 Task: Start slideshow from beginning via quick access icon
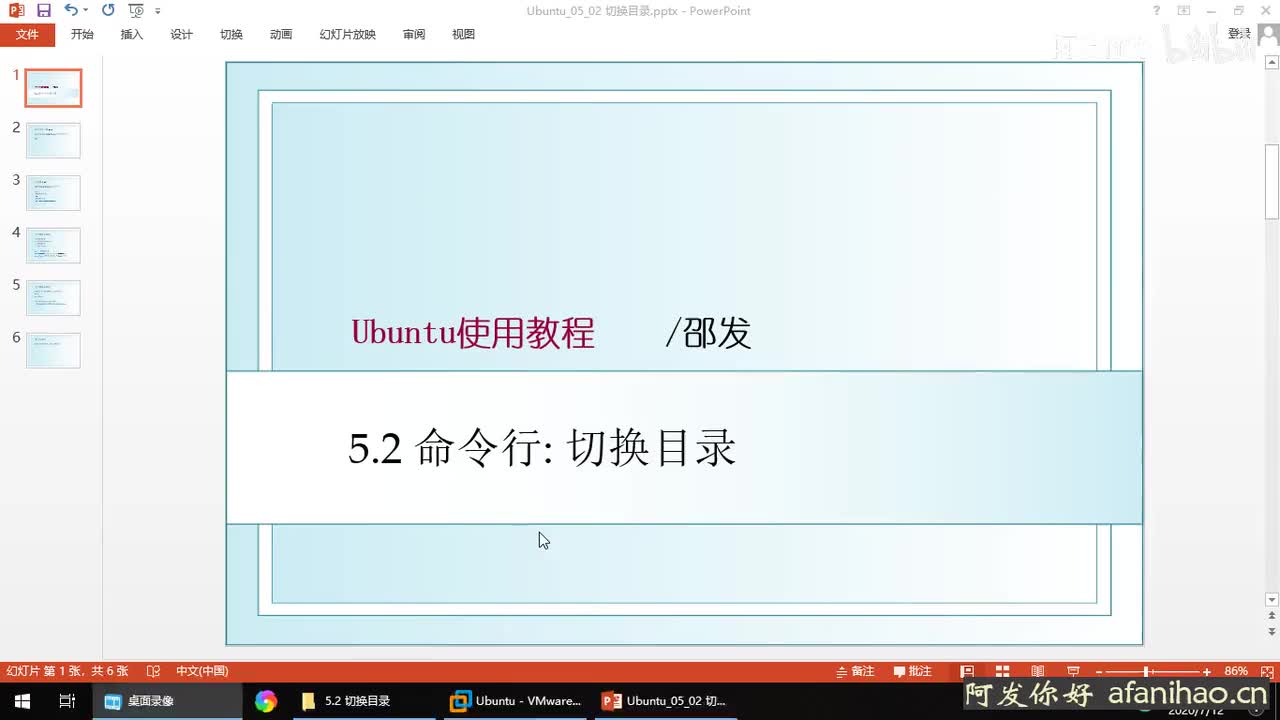click(137, 11)
